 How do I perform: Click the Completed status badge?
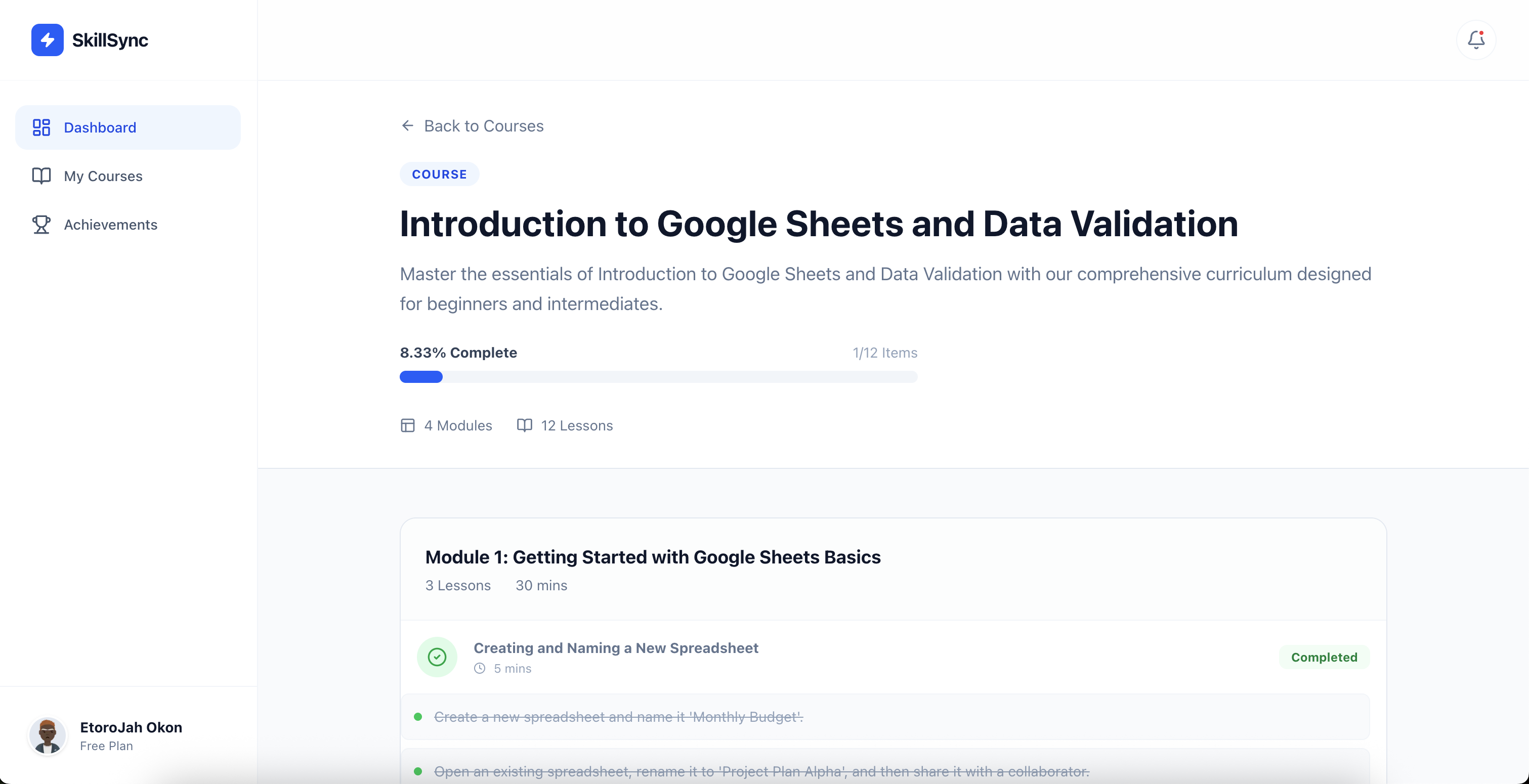pyautogui.click(x=1324, y=657)
